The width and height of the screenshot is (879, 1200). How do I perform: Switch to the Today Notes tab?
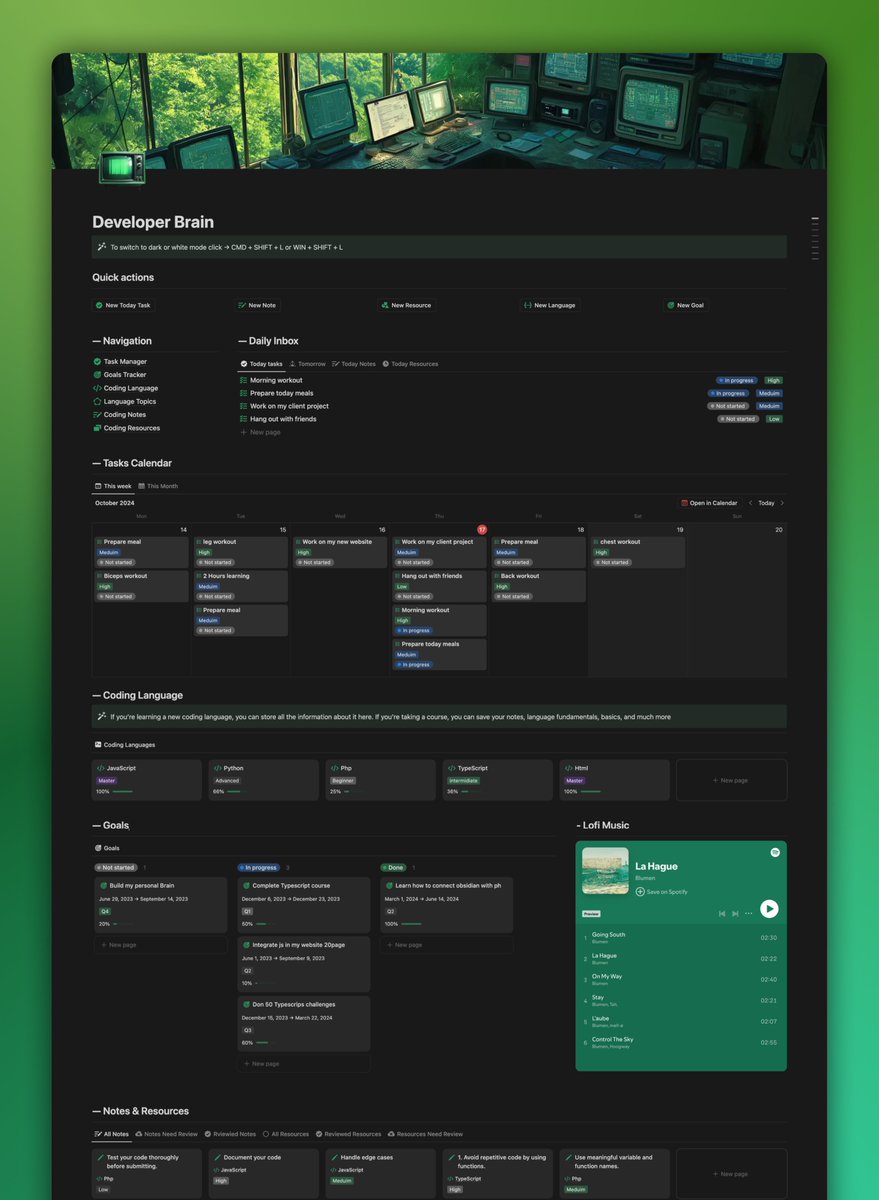(354, 364)
